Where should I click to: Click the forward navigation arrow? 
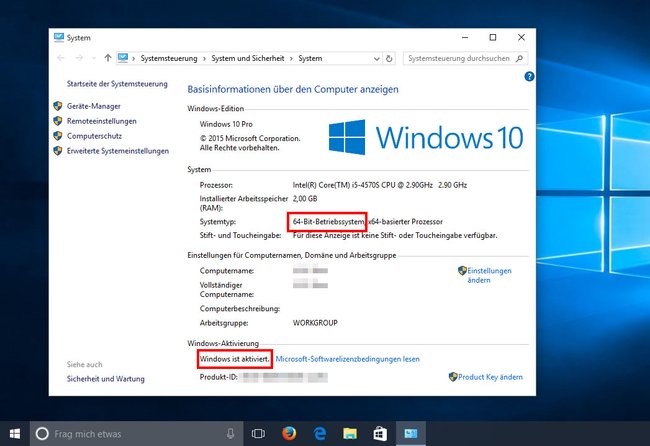[79, 58]
